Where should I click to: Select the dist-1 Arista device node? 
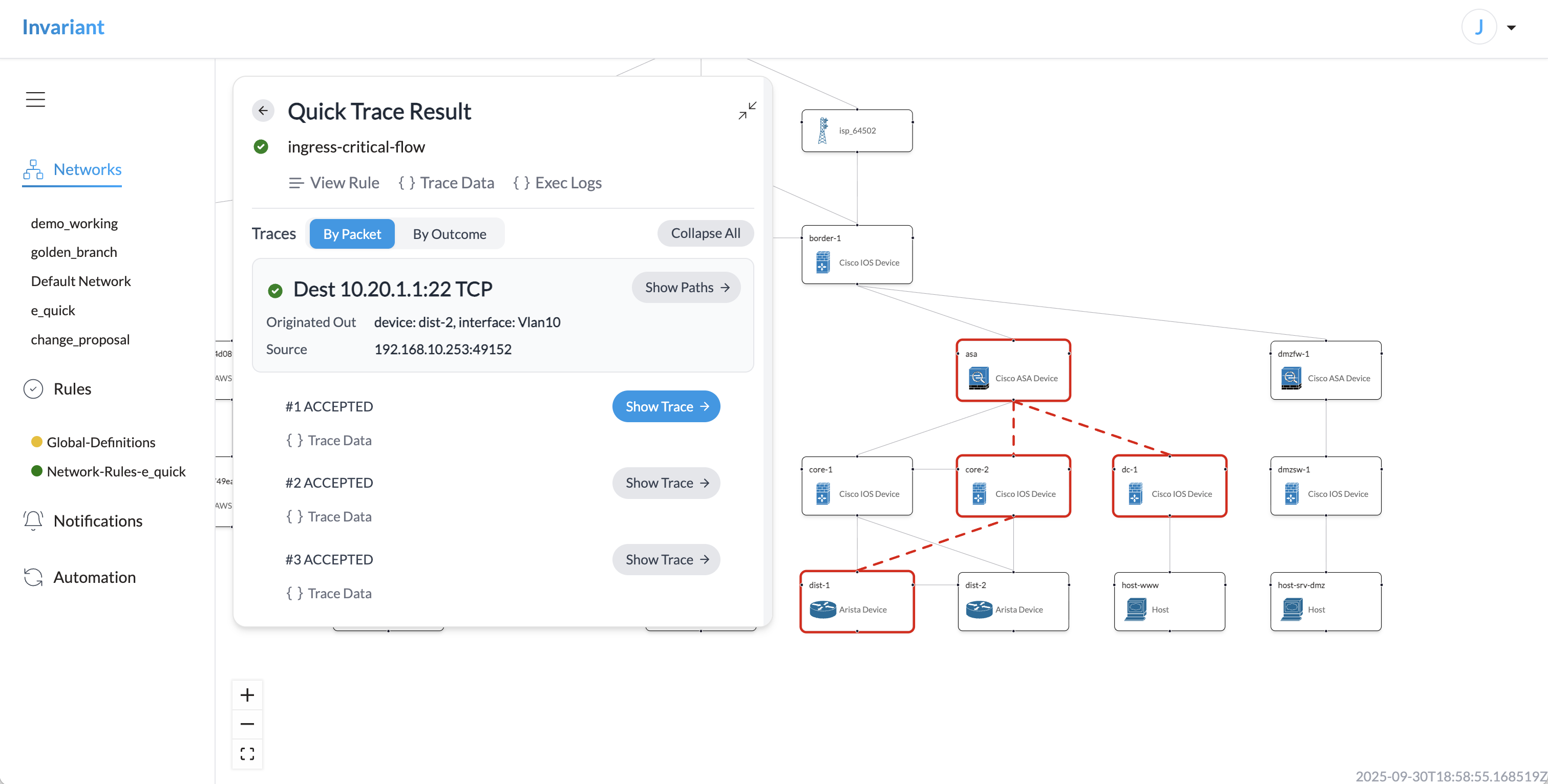[856, 601]
